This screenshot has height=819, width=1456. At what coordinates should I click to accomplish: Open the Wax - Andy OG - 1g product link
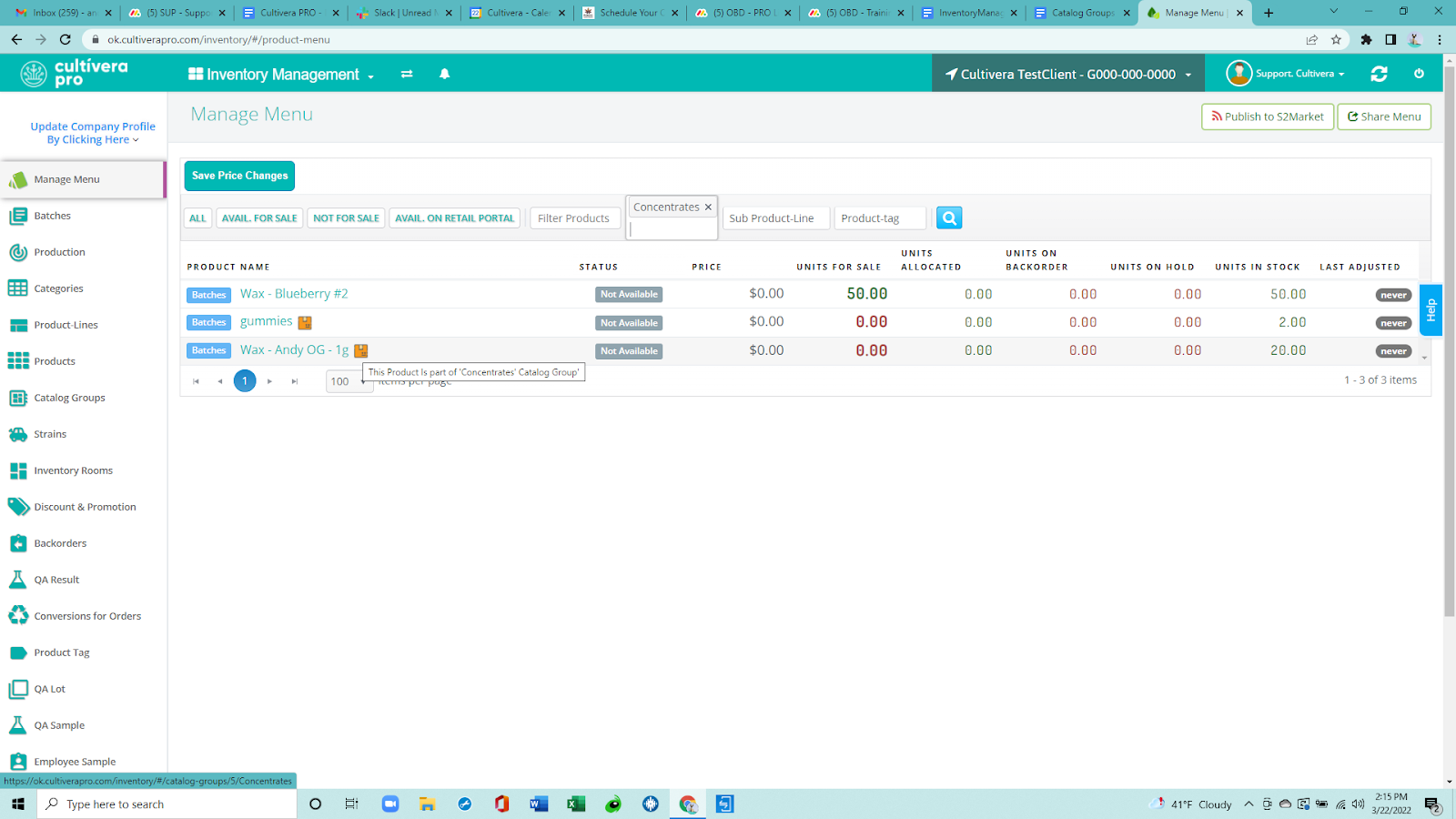click(x=294, y=350)
